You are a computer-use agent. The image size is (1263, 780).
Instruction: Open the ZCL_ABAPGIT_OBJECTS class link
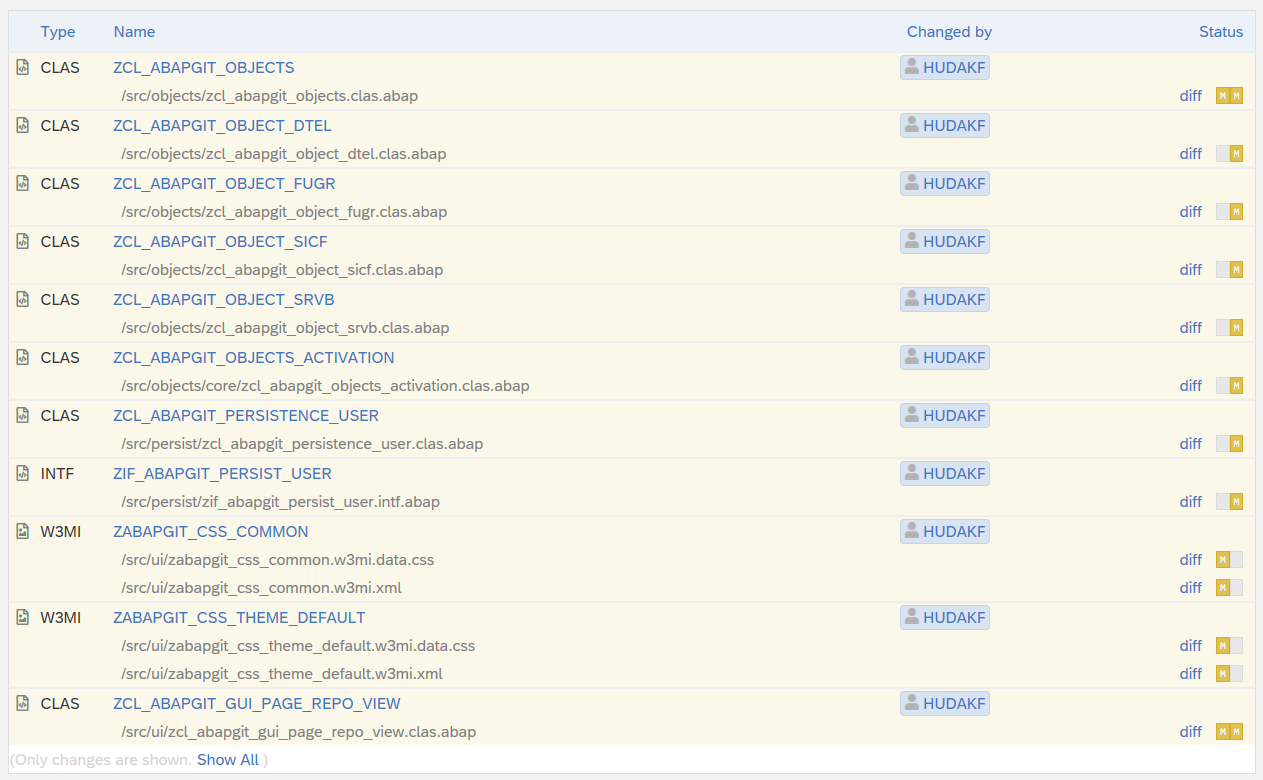click(x=204, y=67)
